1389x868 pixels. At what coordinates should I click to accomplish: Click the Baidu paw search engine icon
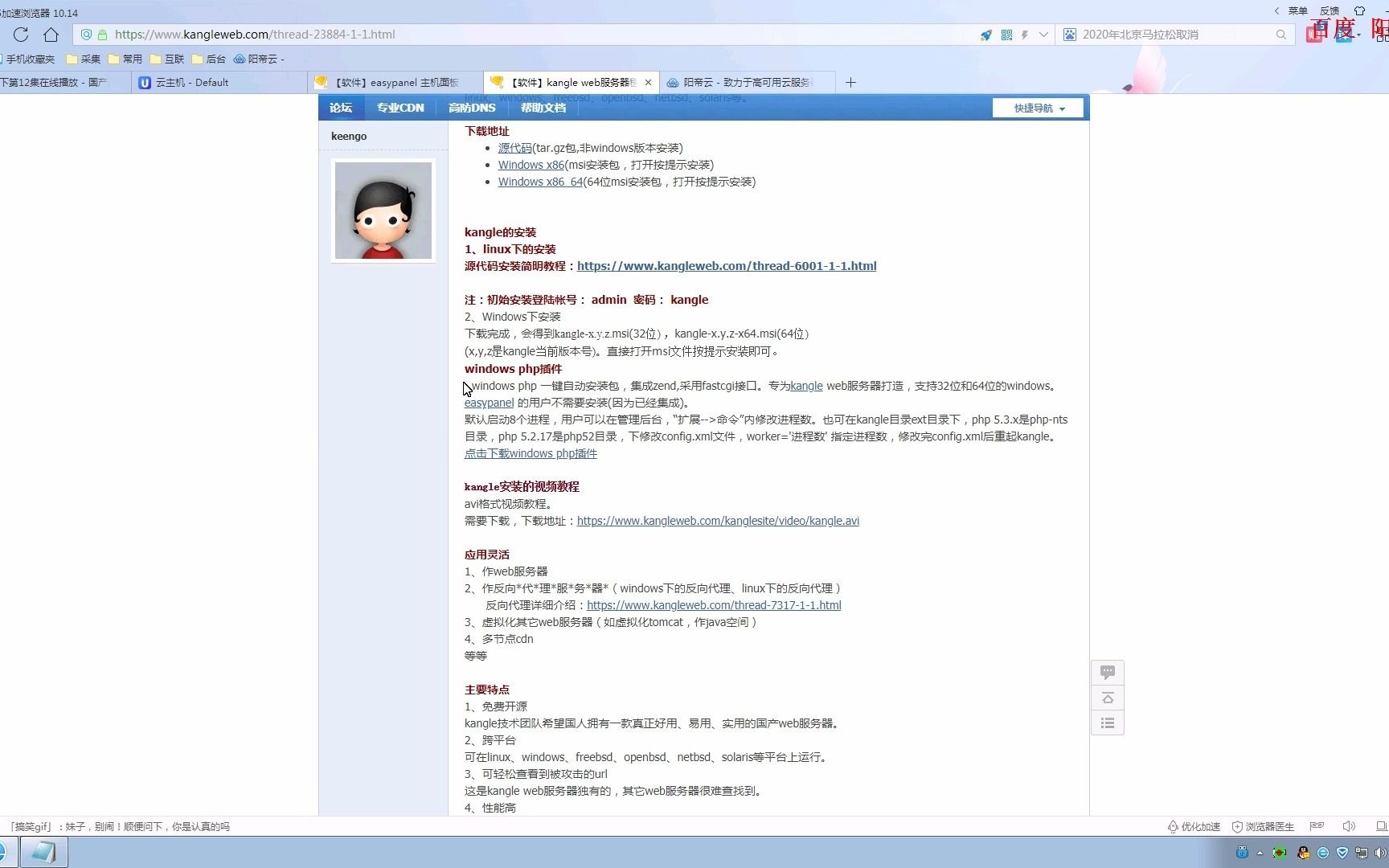[x=1070, y=35]
